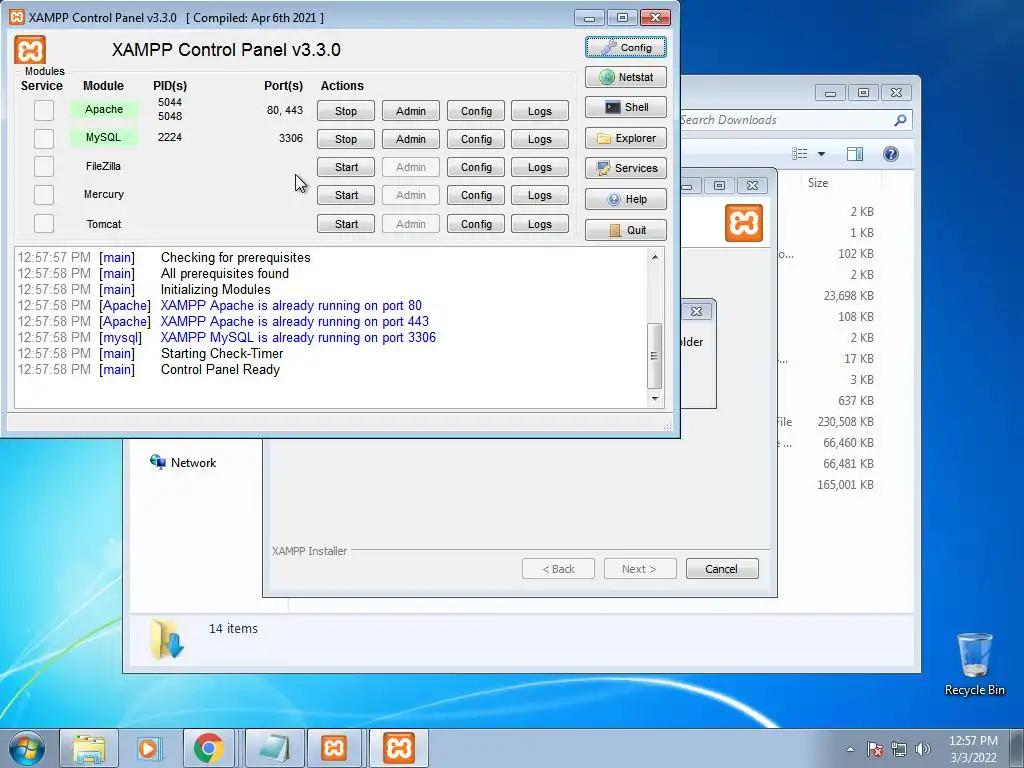Open Google Chrome from the taskbar
The height and width of the screenshot is (768, 1024).
point(208,748)
